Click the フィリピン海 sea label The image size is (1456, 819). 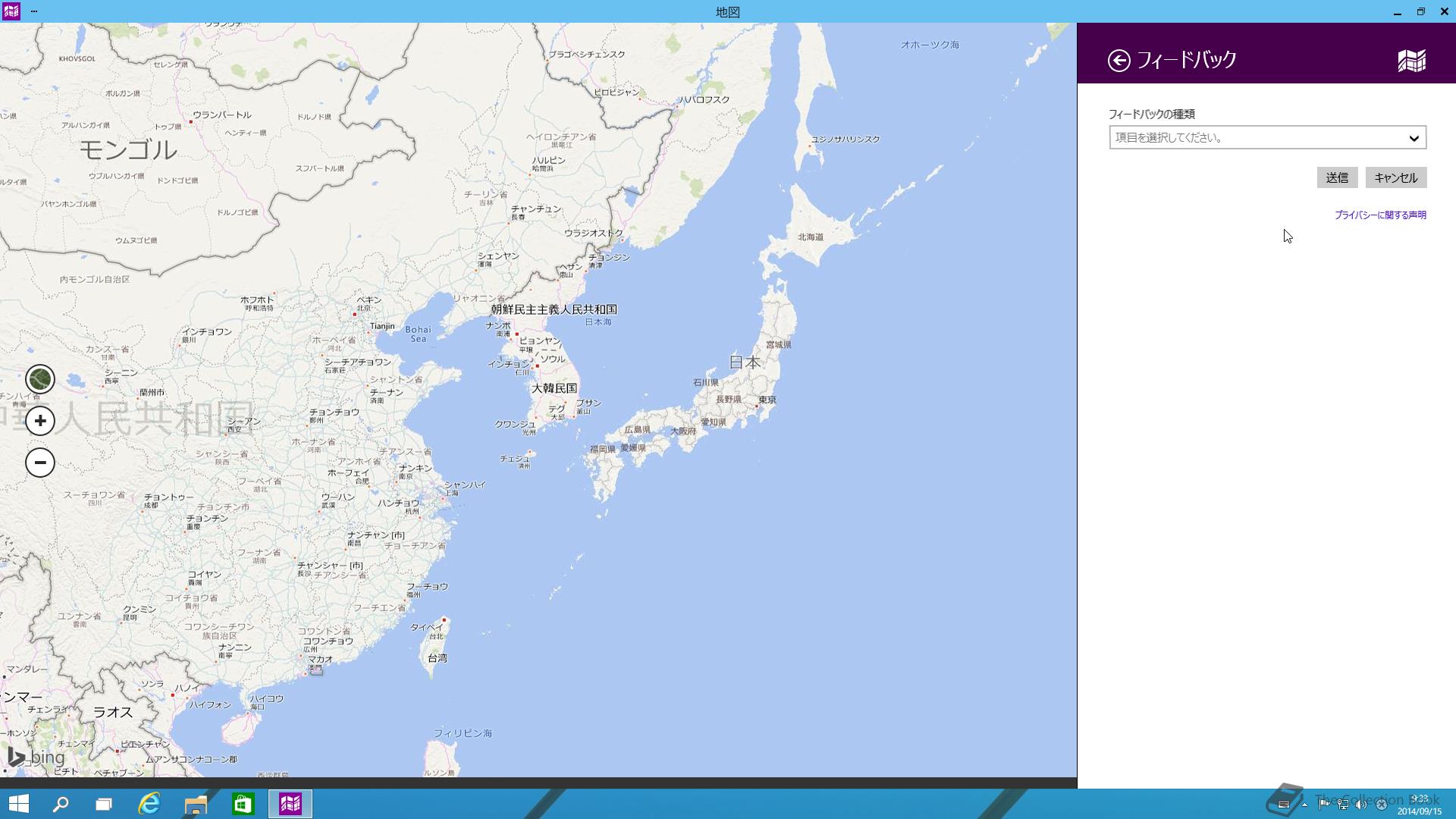[463, 733]
